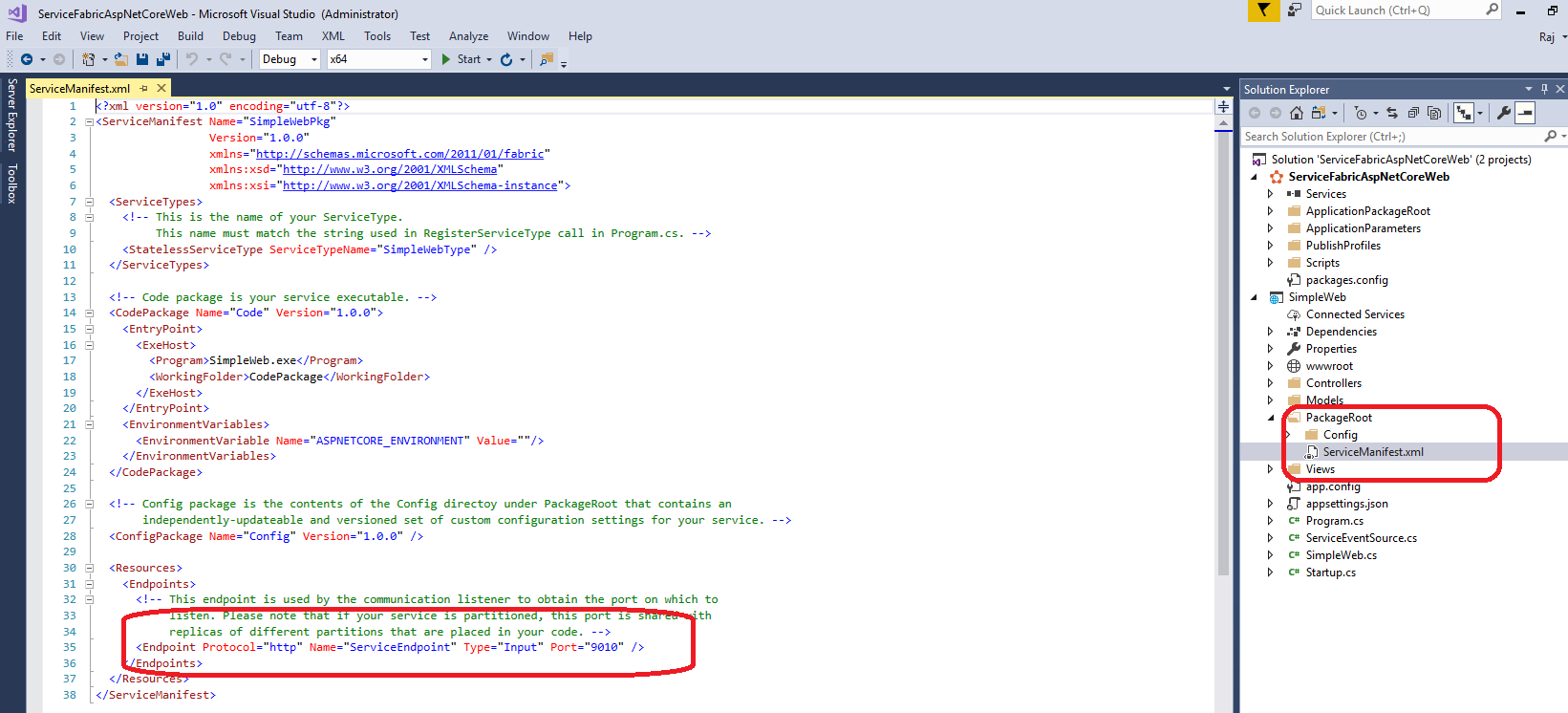Click the View Class Diagram hierarchy icon

click(x=1464, y=113)
